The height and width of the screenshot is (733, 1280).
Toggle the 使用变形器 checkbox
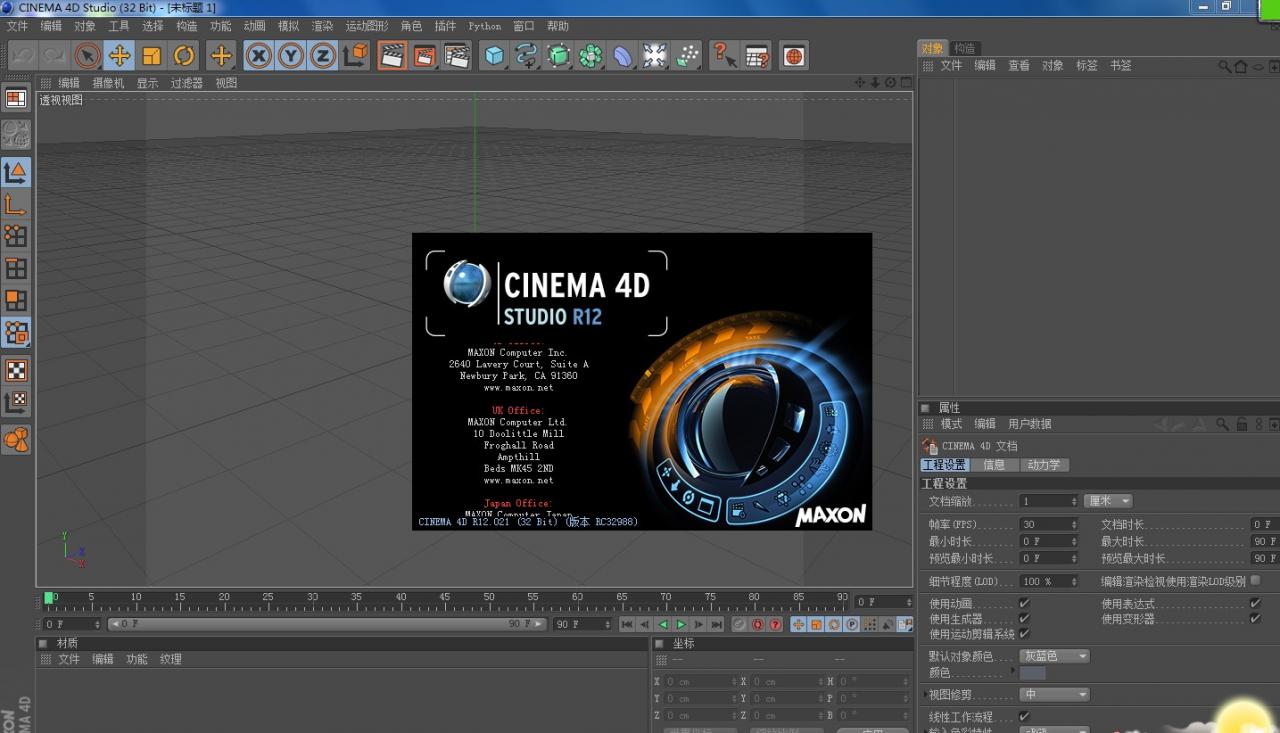tap(1255, 619)
